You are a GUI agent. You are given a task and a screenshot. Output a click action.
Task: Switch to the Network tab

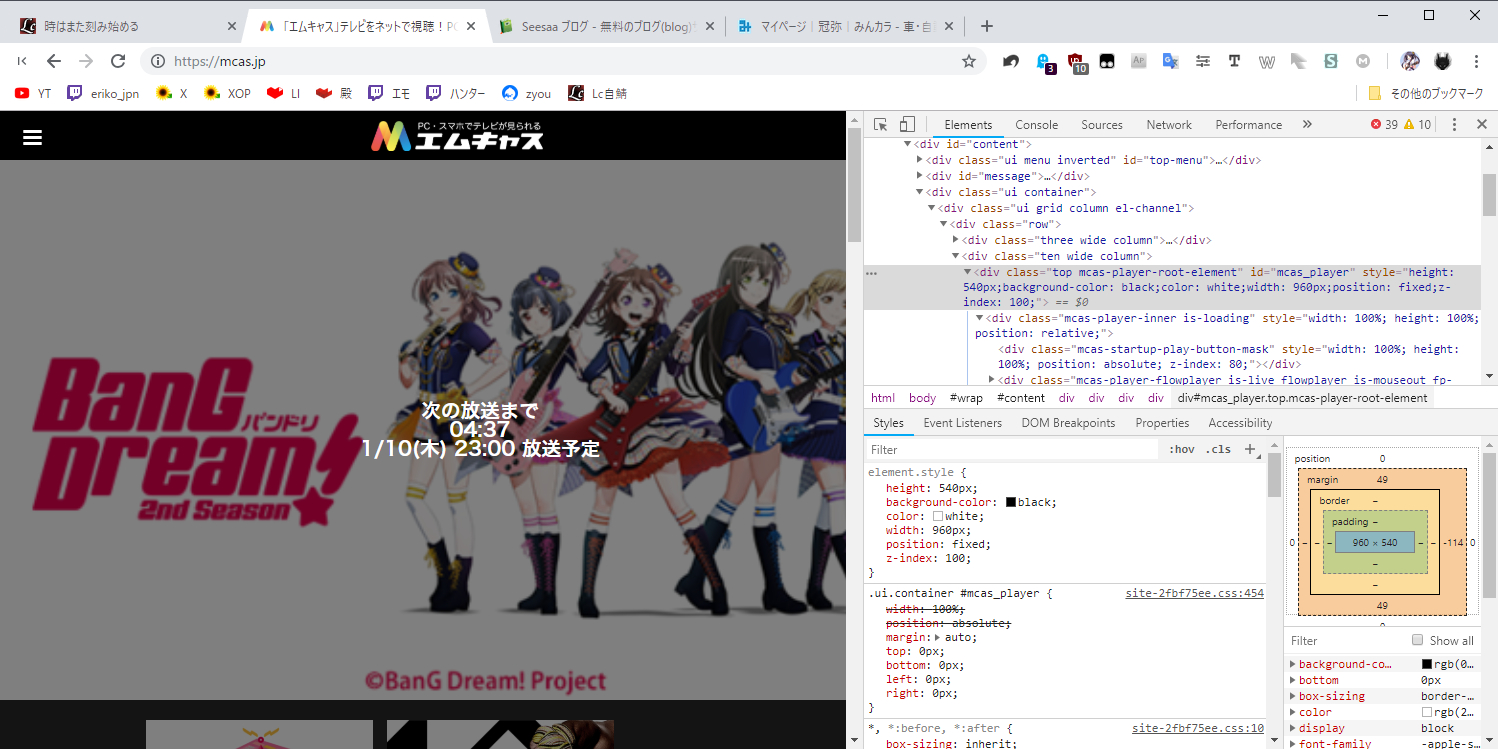[1169, 125]
